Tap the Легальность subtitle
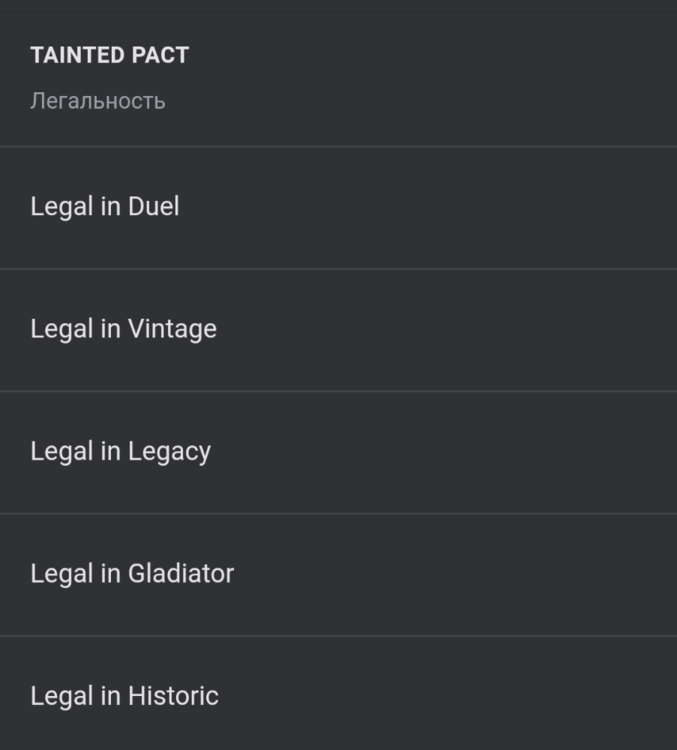The width and height of the screenshot is (677, 750). tap(97, 101)
